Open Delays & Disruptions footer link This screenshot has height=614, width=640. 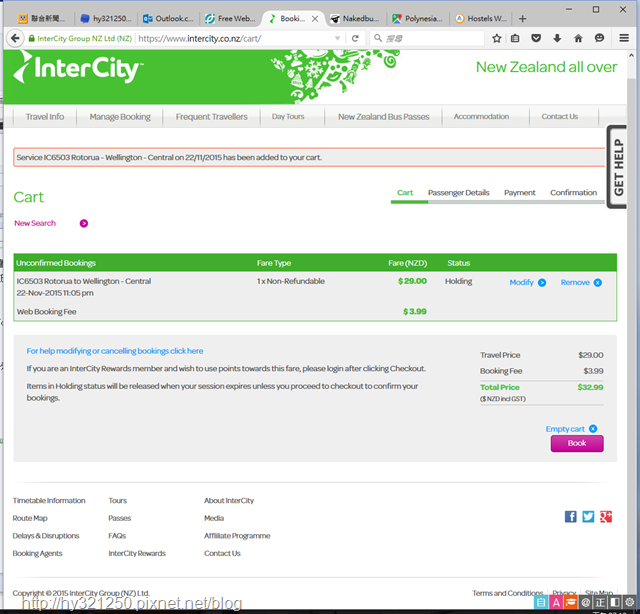(x=46, y=536)
